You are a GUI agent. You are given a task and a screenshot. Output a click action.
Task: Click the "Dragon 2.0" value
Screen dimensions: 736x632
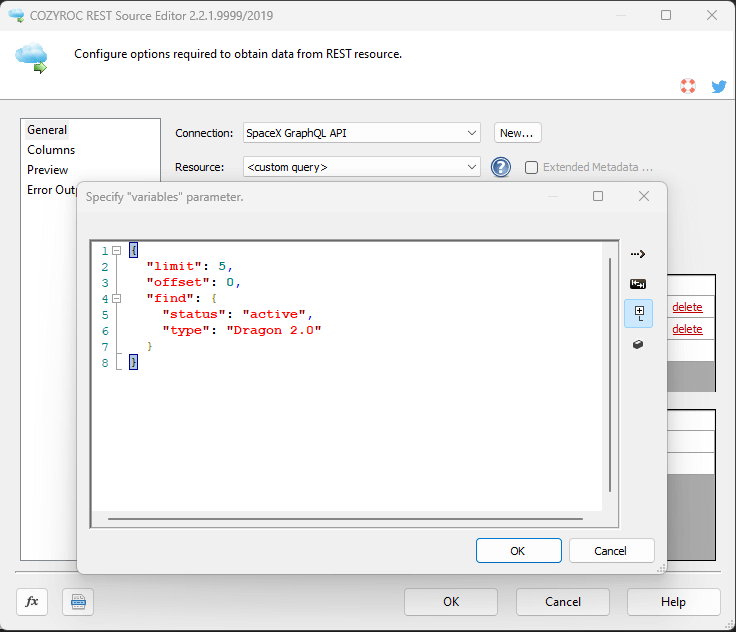click(x=274, y=331)
